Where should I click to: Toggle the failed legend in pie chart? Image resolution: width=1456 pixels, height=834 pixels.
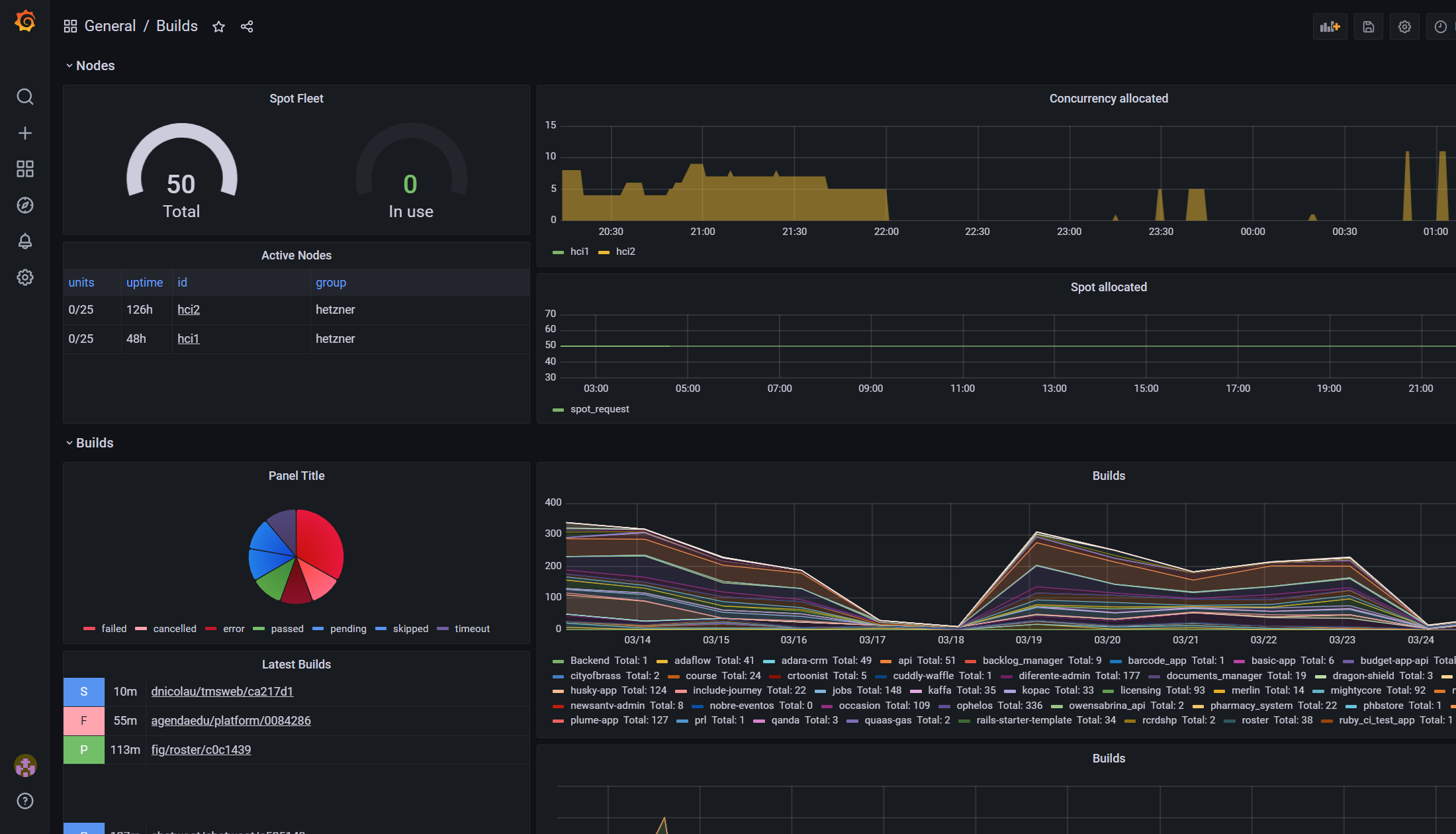[113, 629]
